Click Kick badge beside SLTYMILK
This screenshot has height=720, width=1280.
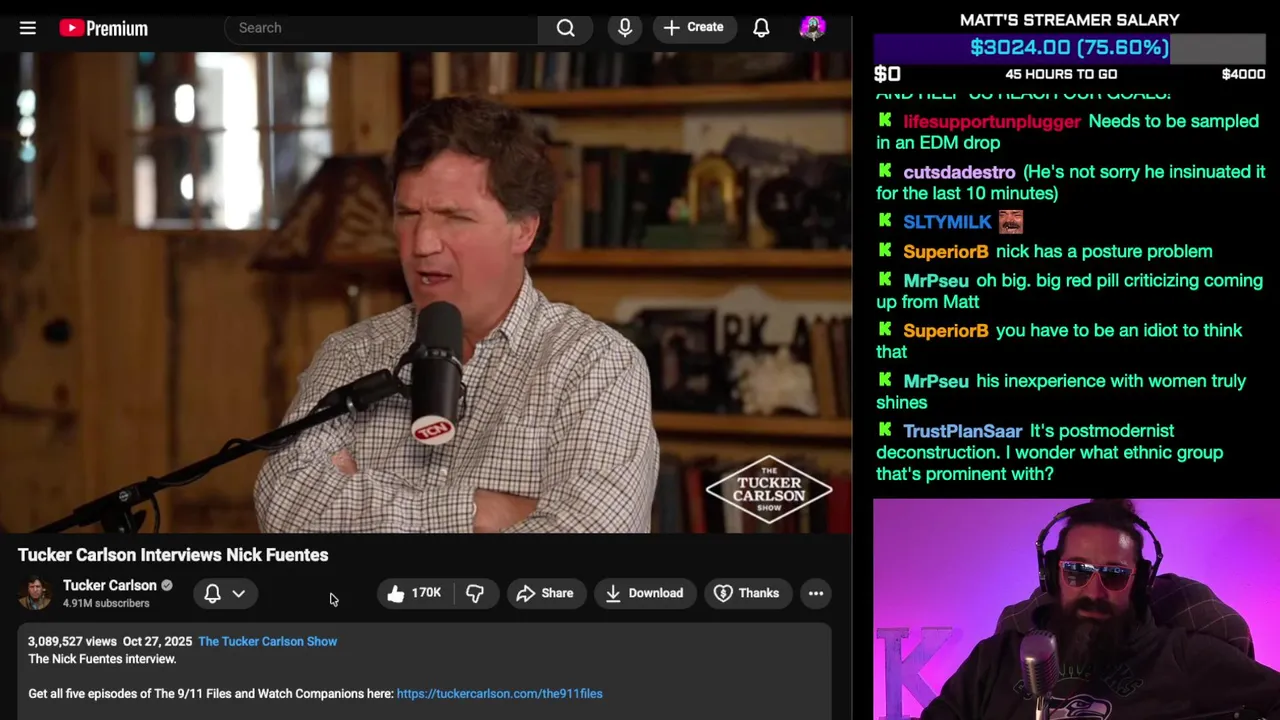885,221
